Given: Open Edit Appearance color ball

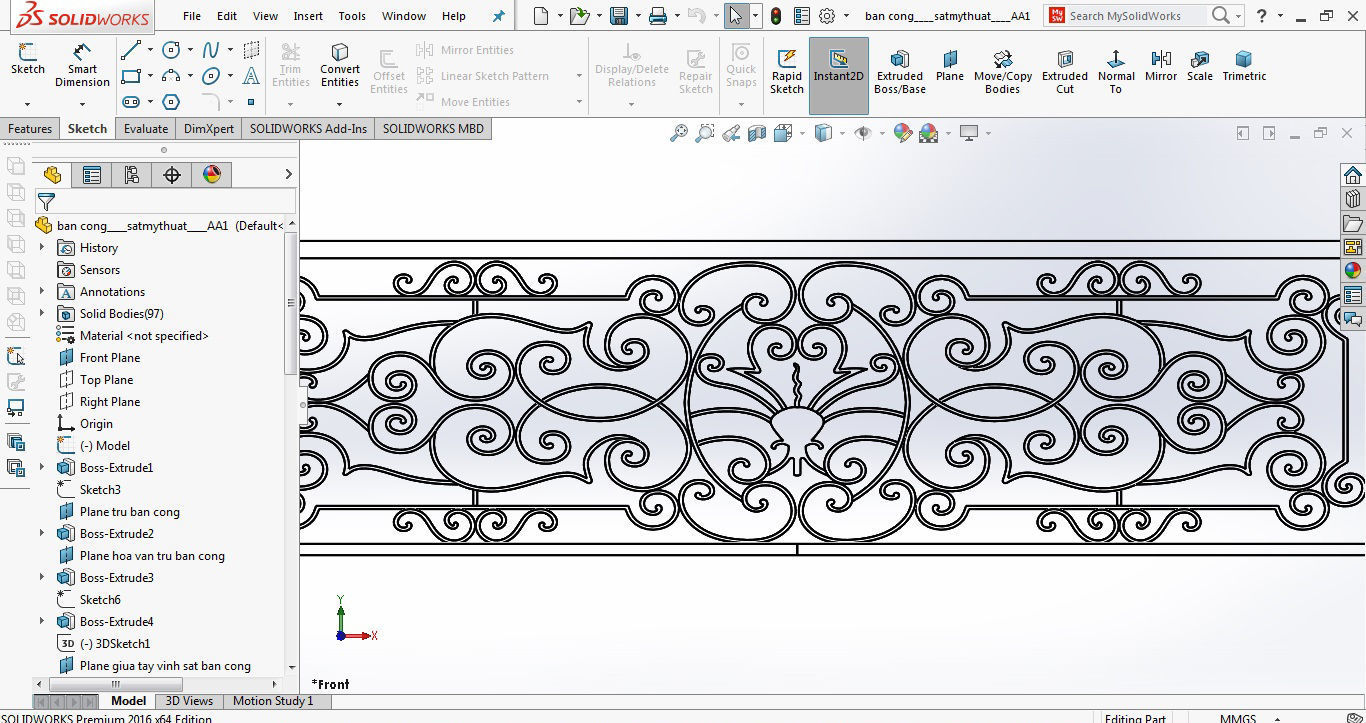Looking at the screenshot, I should click(903, 133).
